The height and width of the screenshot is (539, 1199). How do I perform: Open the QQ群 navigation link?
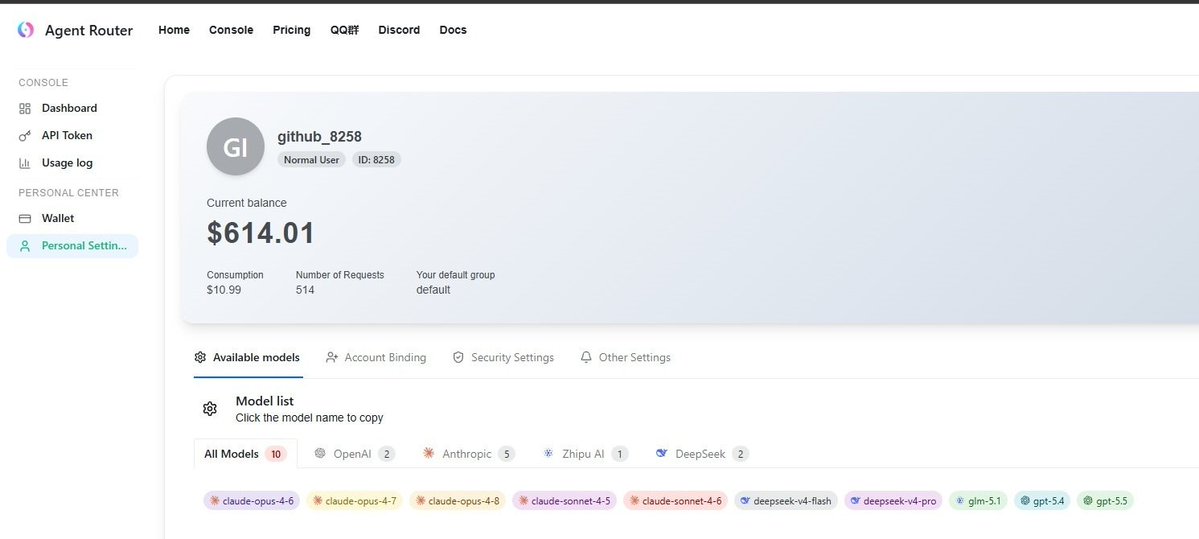tap(344, 30)
